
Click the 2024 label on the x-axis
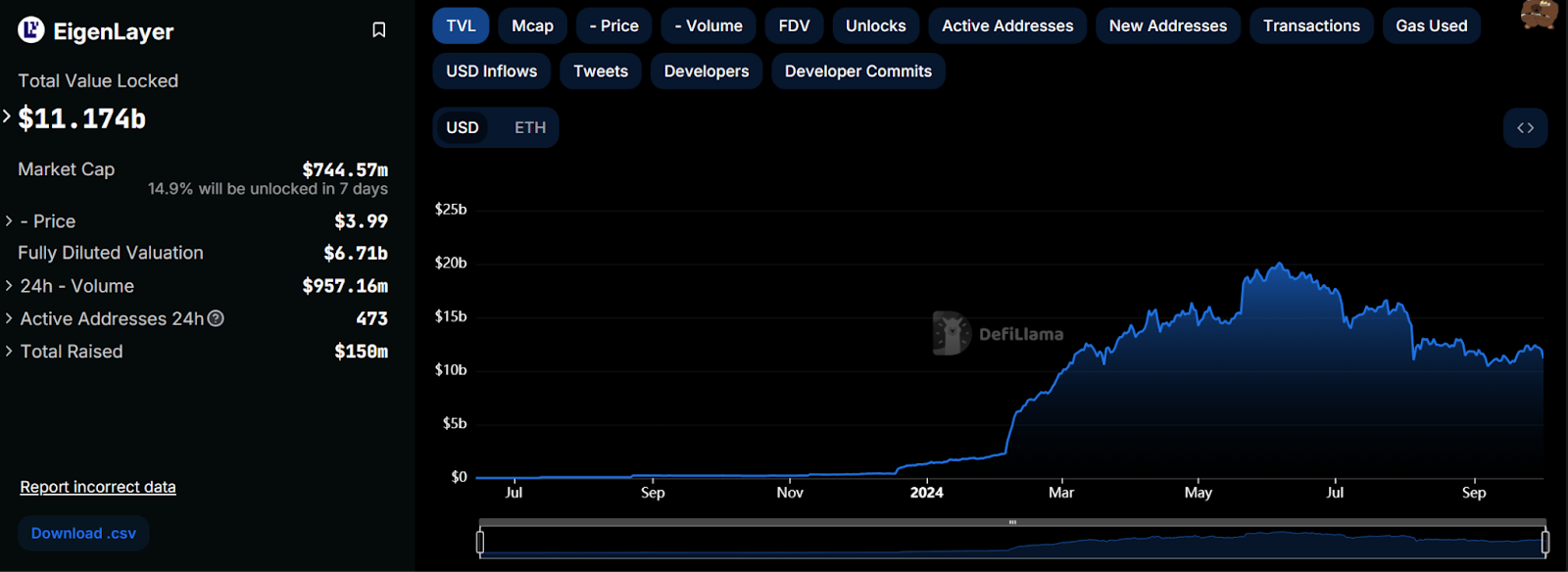click(926, 493)
